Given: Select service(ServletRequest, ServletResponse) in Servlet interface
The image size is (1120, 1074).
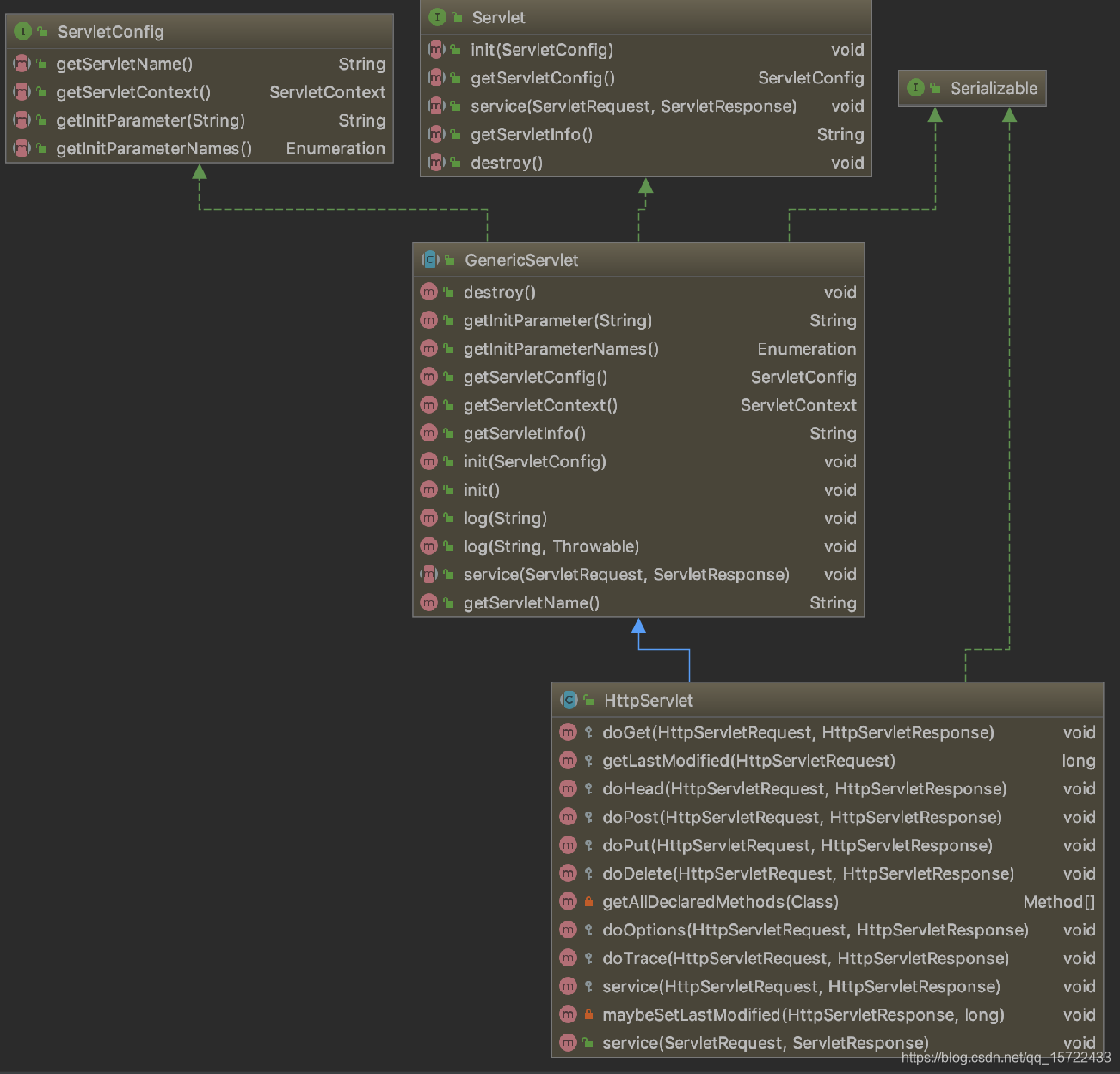Looking at the screenshot, I should [x=633, y=106].
